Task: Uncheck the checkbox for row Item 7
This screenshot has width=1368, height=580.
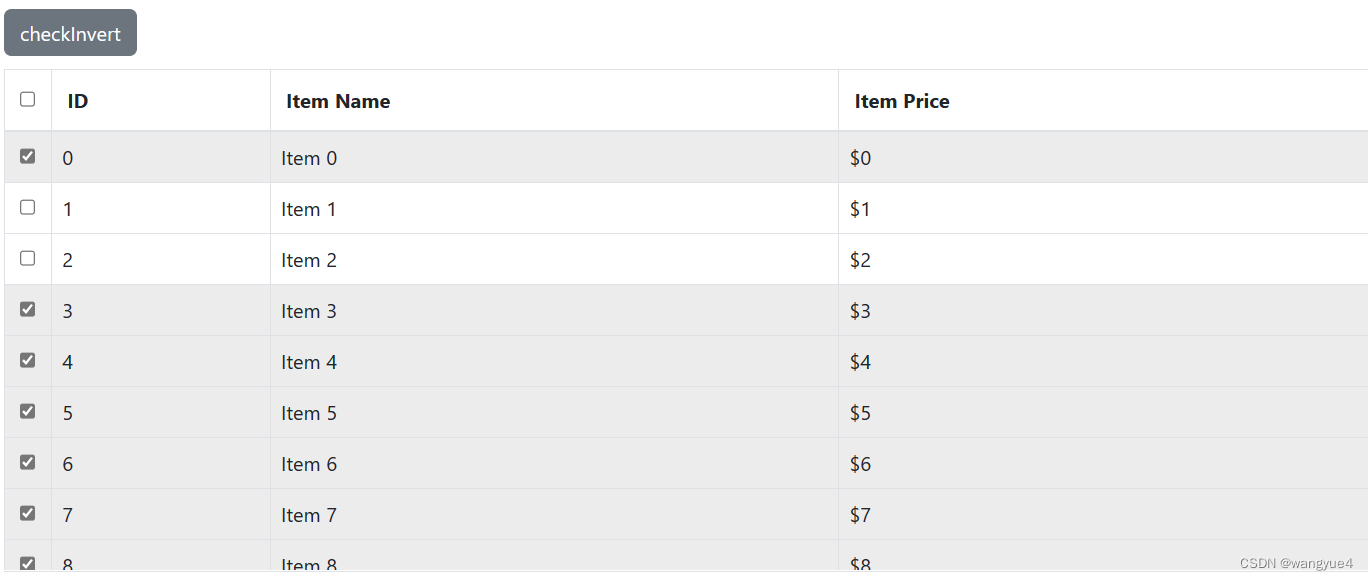Action: click(x=27, y=513)
